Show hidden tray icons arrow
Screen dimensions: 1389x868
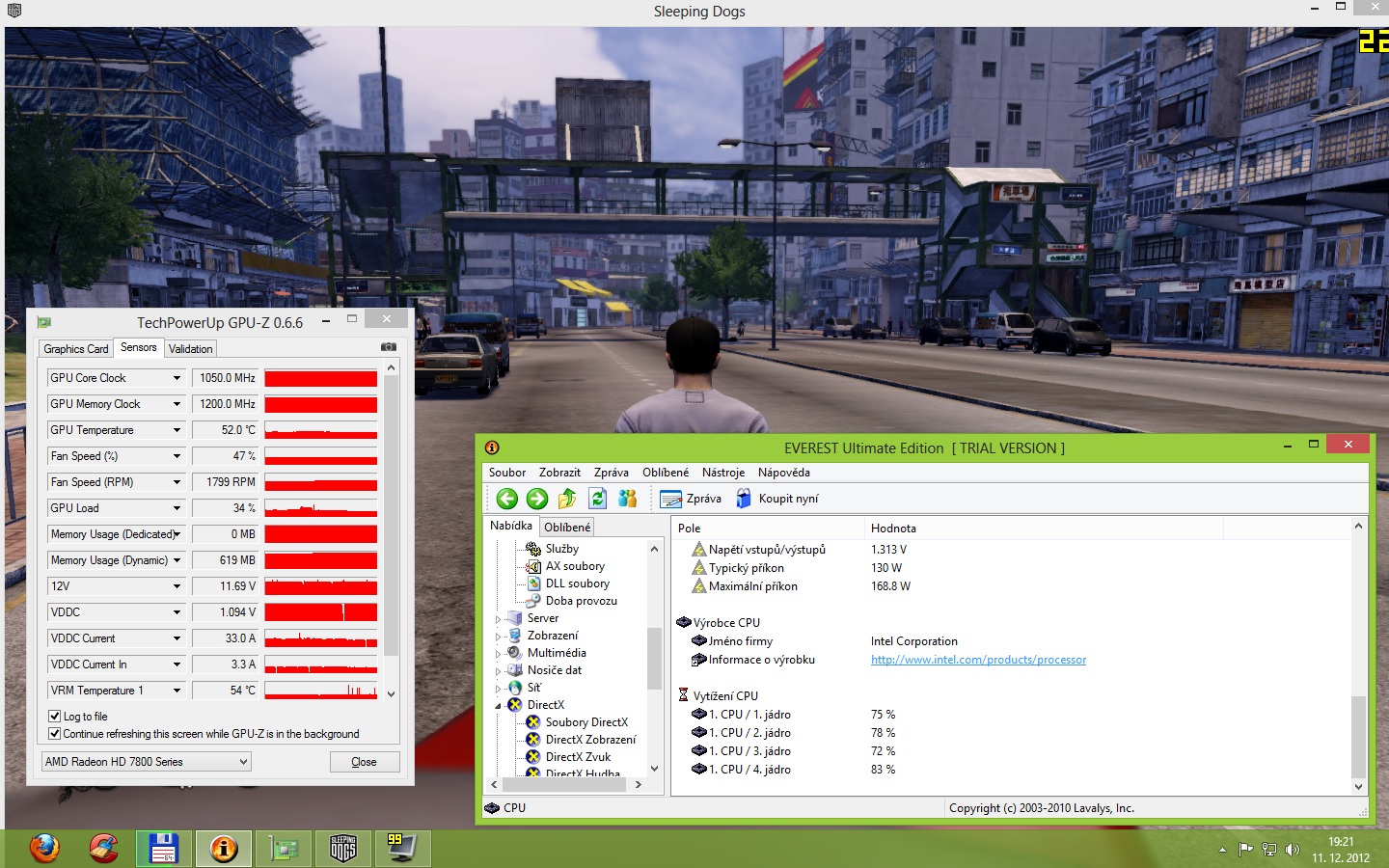[x=1222, y=850]
